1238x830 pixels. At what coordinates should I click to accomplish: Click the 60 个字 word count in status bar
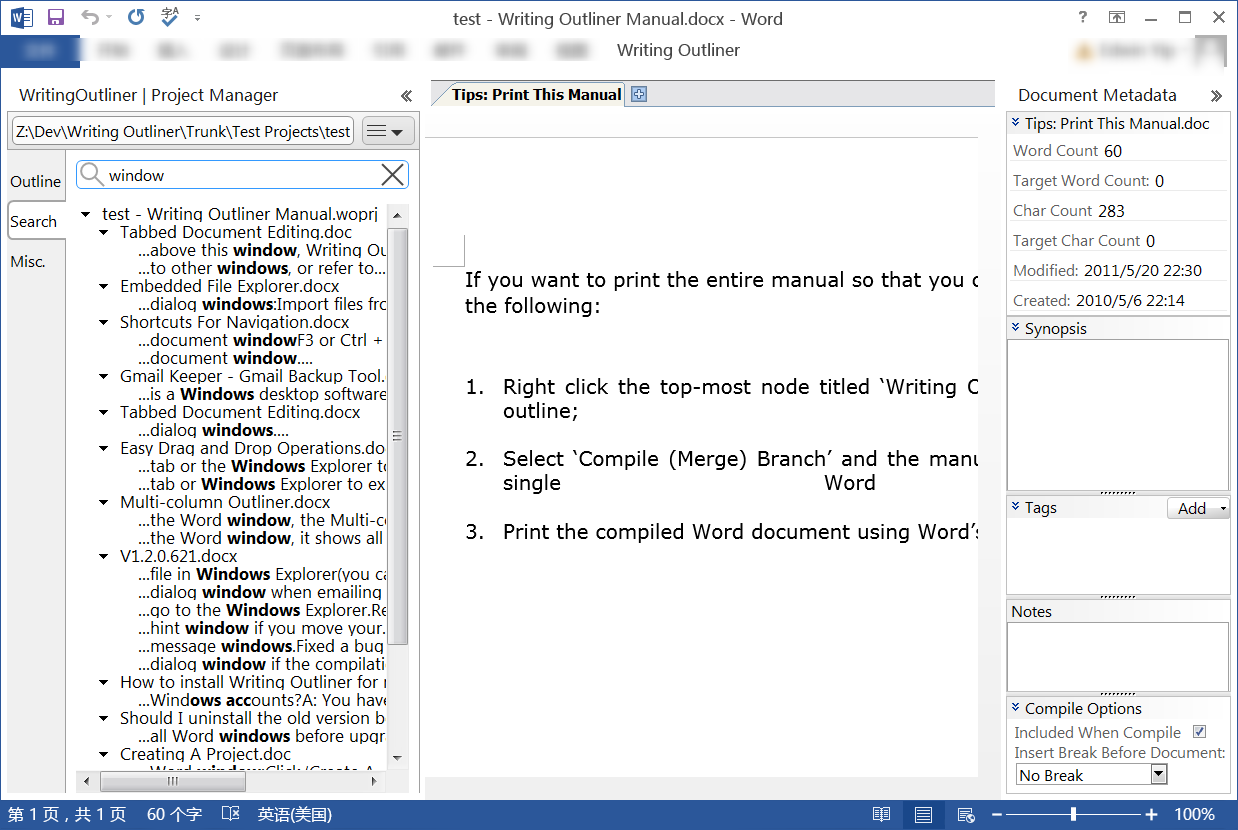click(x=174, y=815)
